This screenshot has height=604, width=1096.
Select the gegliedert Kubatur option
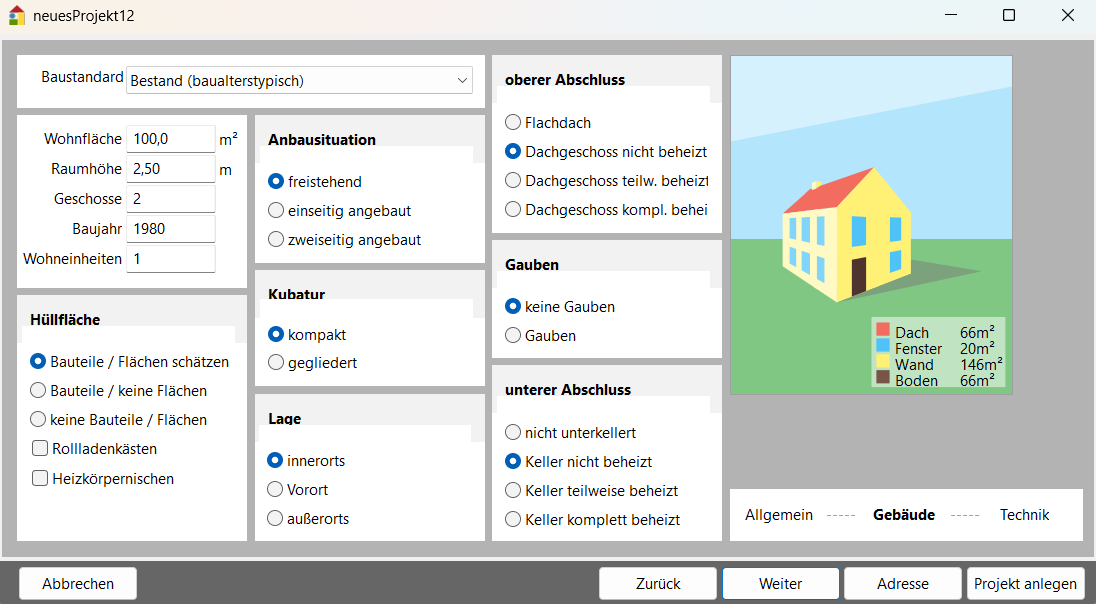tap(277, 363)
